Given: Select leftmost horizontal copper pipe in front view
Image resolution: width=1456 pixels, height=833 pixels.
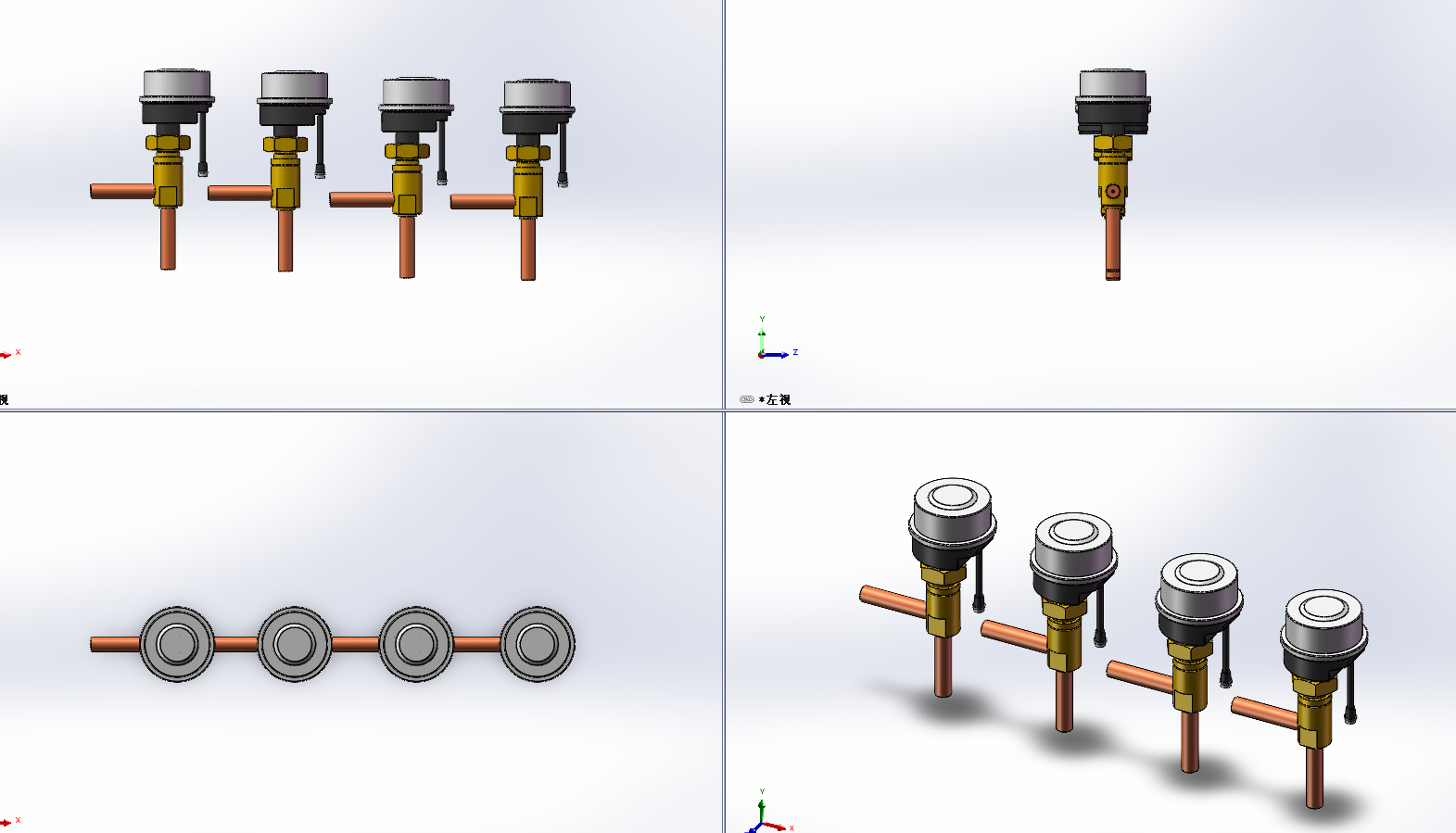Looking at the screenshot, I should point(122,191).
